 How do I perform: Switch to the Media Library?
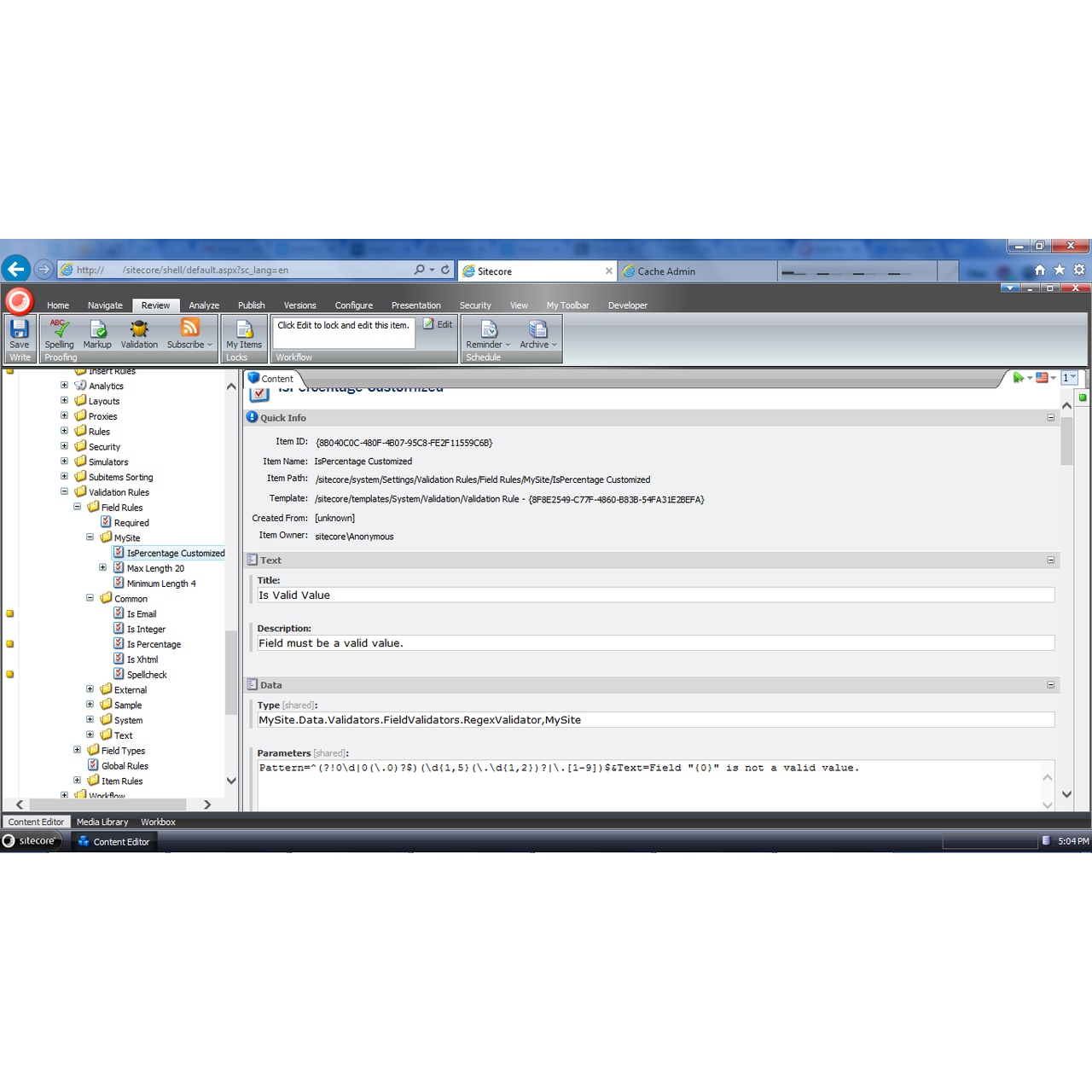click(102, 822)
